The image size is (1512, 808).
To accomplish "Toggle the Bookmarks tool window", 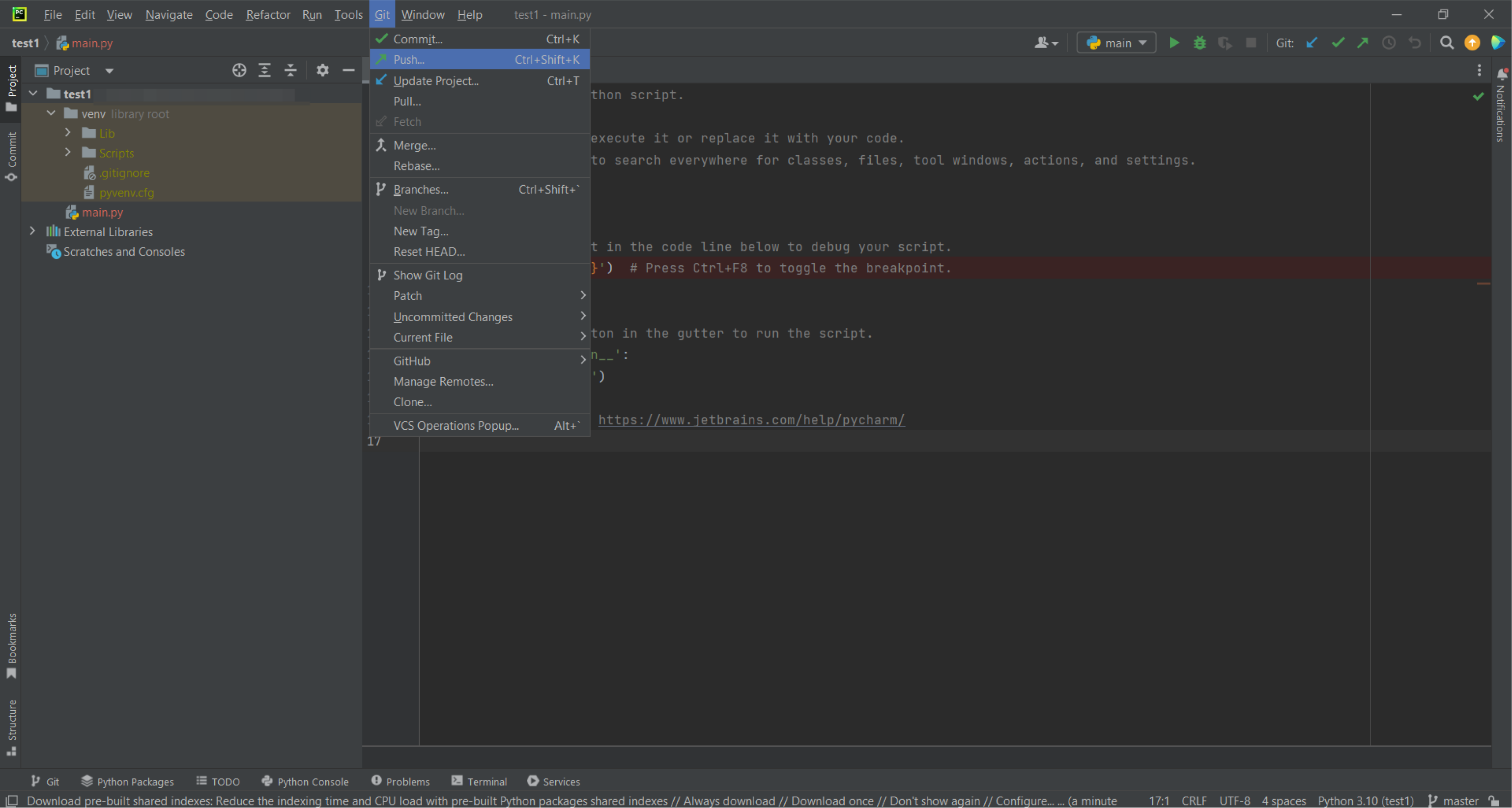I will (x=11, y=645).
